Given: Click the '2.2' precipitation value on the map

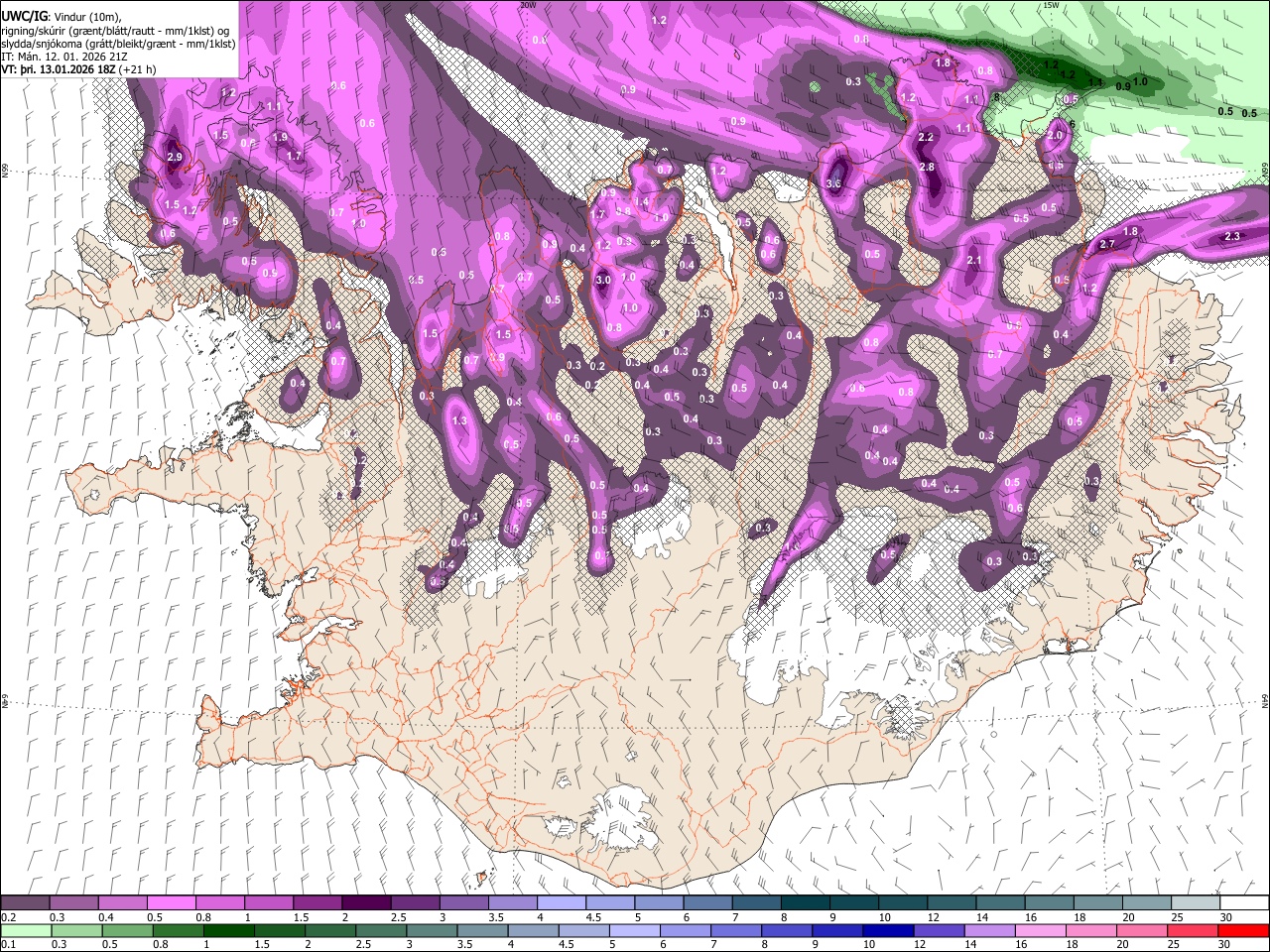Looking at the screenshot, I should [927, 137].
